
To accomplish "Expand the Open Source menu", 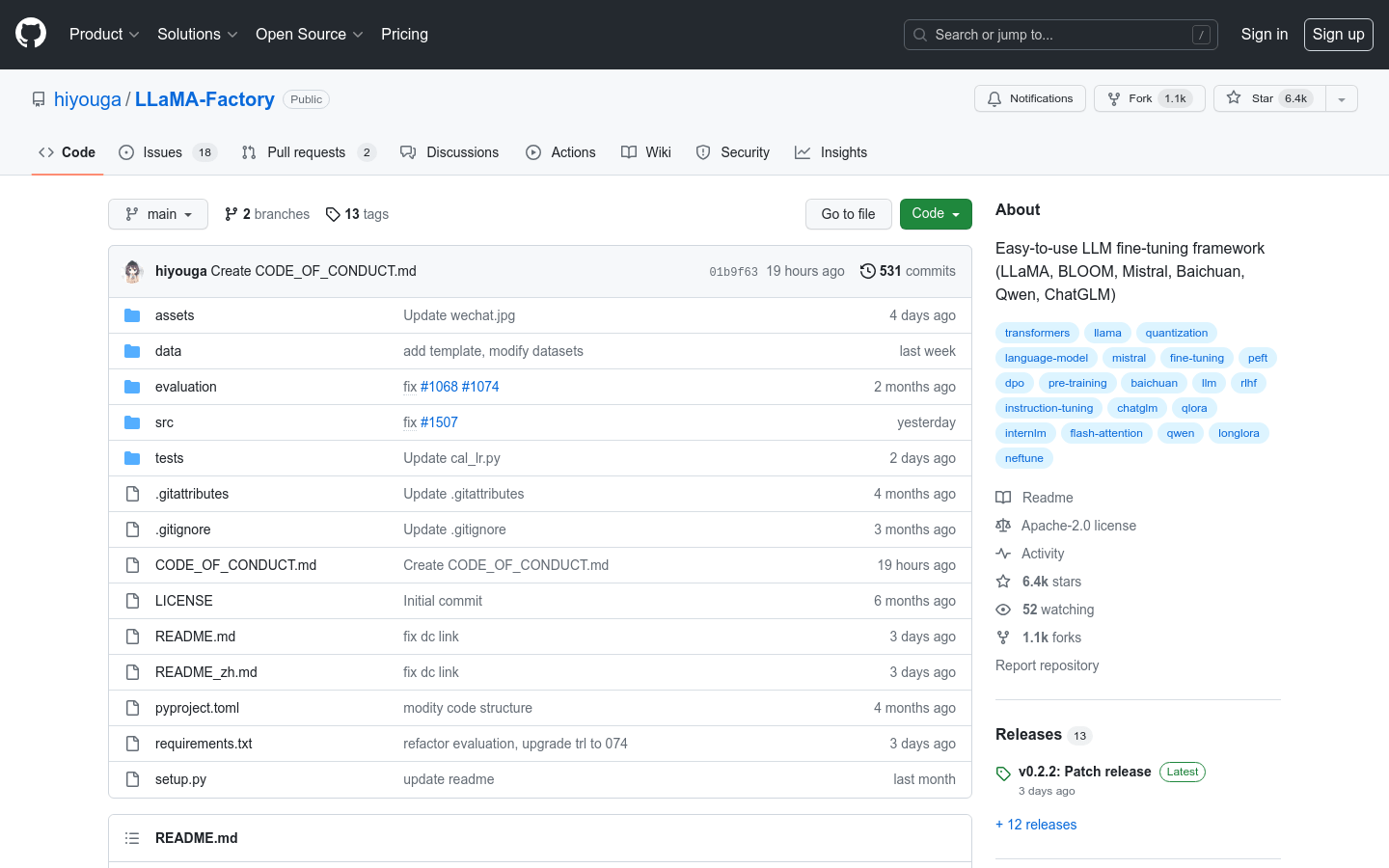I will [x=310, y=34].
